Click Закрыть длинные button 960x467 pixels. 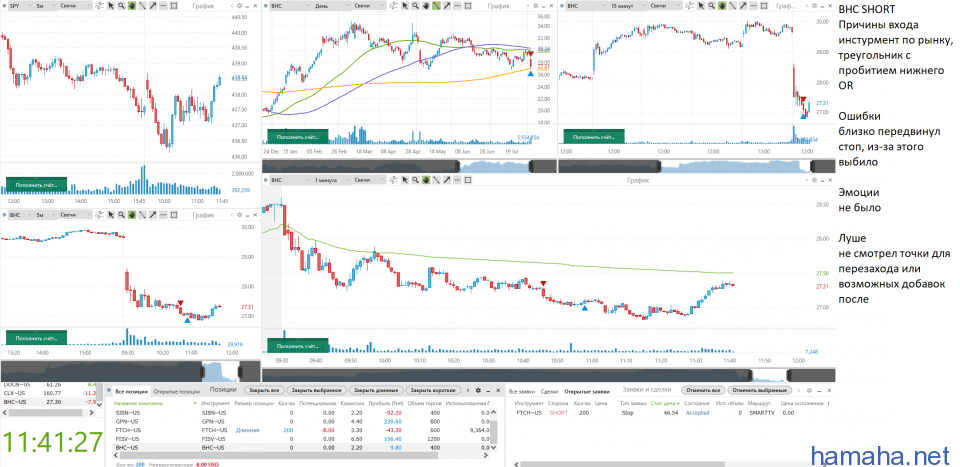376,390
